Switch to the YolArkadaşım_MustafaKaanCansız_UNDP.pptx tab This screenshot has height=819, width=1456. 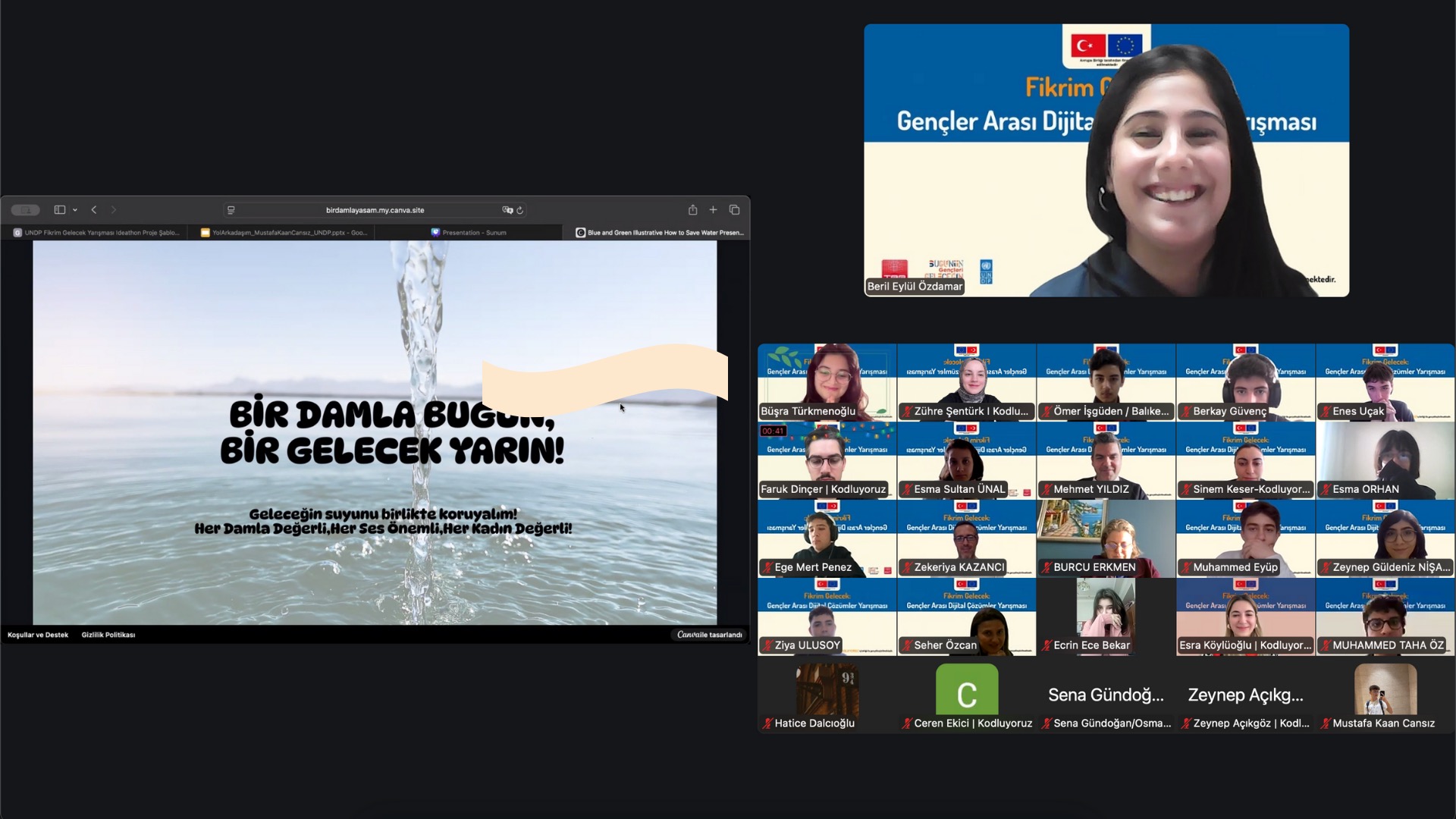[283, 233]
